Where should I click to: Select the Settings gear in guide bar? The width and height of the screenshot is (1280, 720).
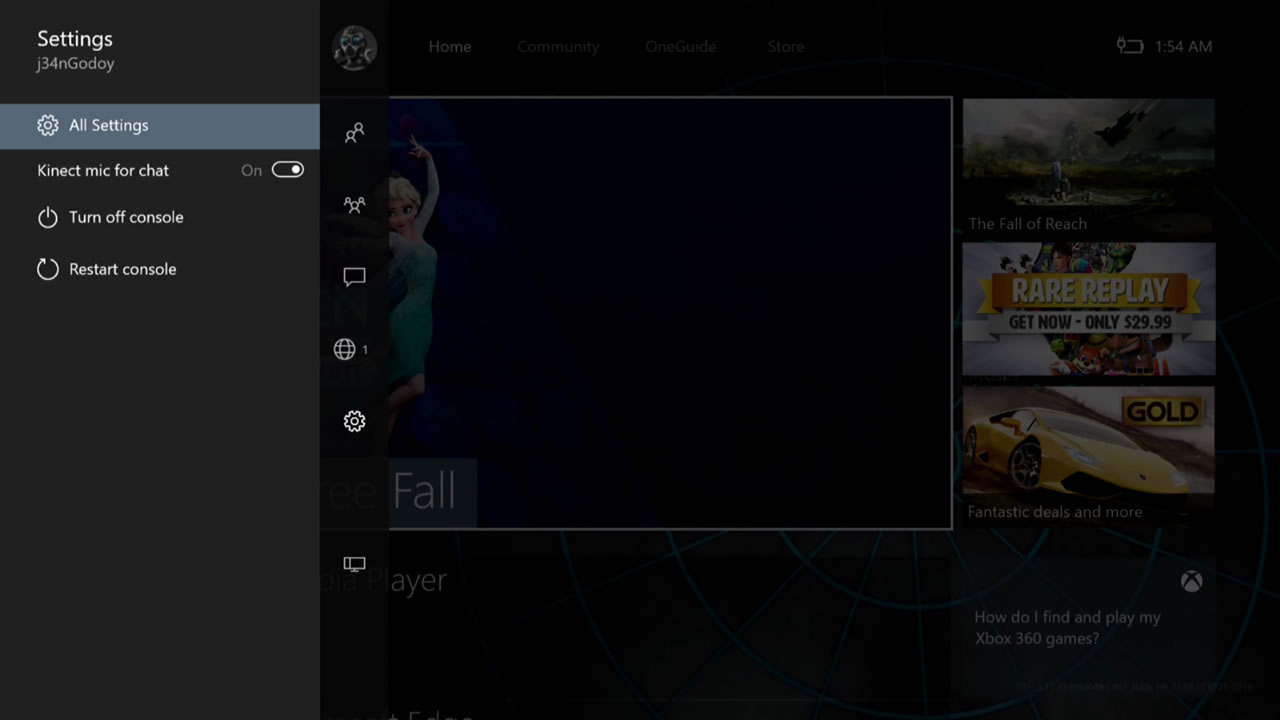354,421
